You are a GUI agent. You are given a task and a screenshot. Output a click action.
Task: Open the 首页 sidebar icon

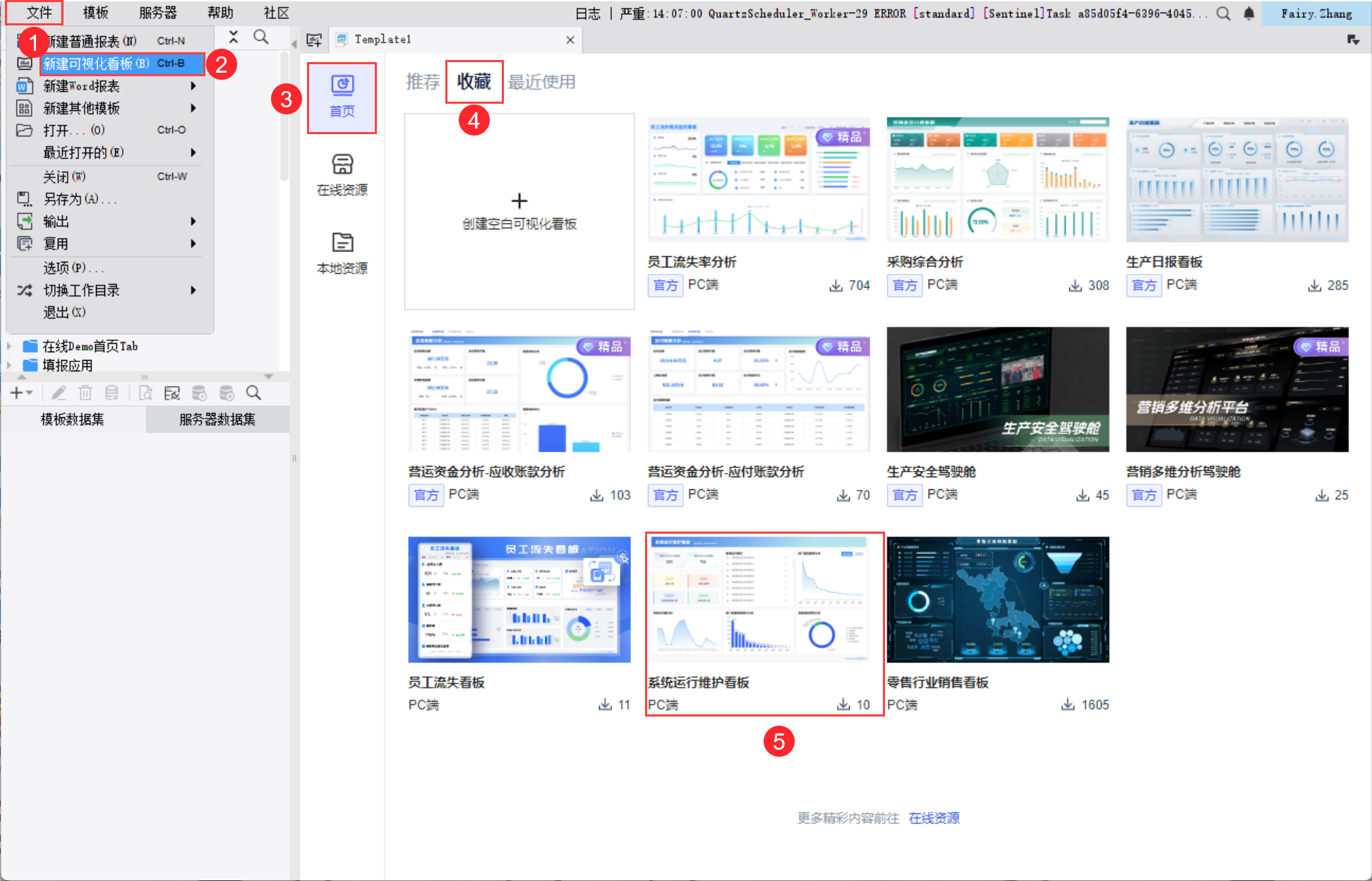point(342,97)
